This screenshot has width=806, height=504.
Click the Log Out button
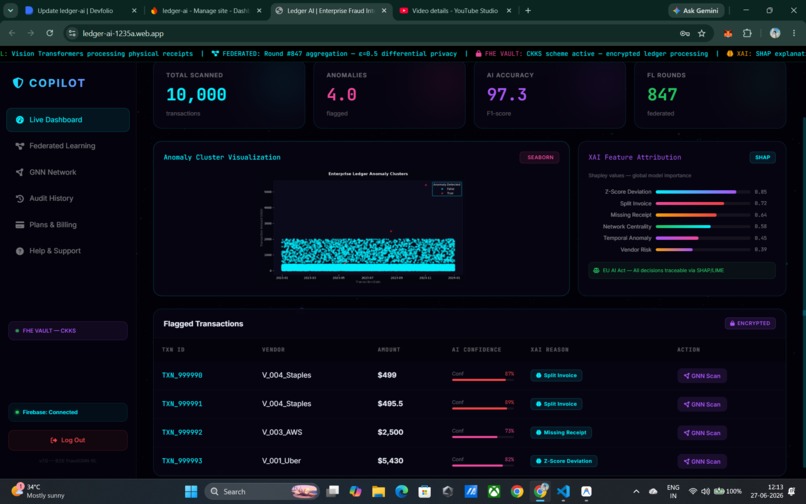(68, 440)
